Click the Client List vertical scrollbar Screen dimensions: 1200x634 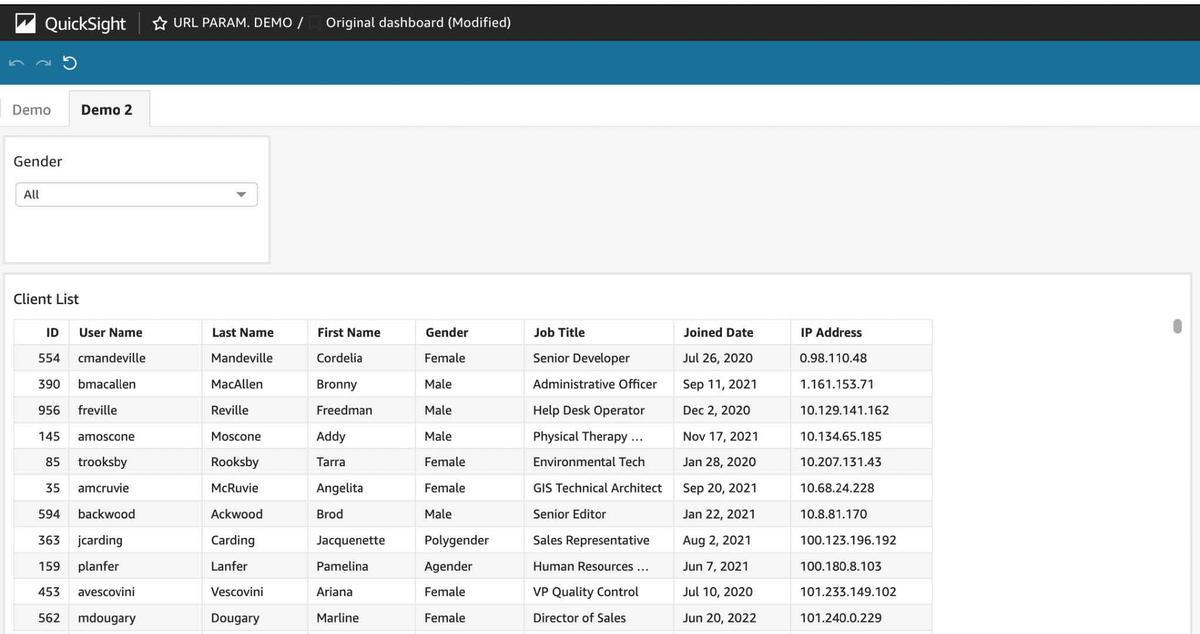pos(1177,326)
